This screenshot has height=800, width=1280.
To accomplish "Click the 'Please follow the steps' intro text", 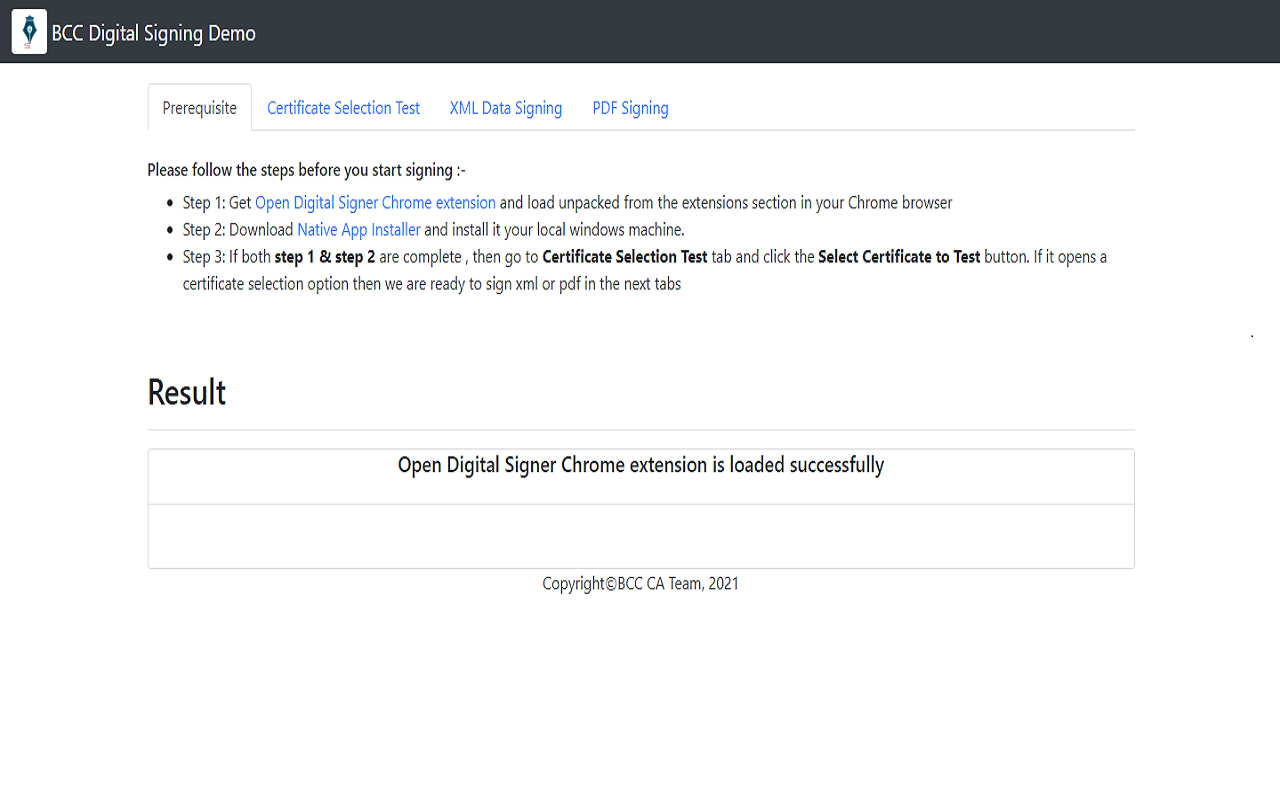I will [x=306, y=170].
